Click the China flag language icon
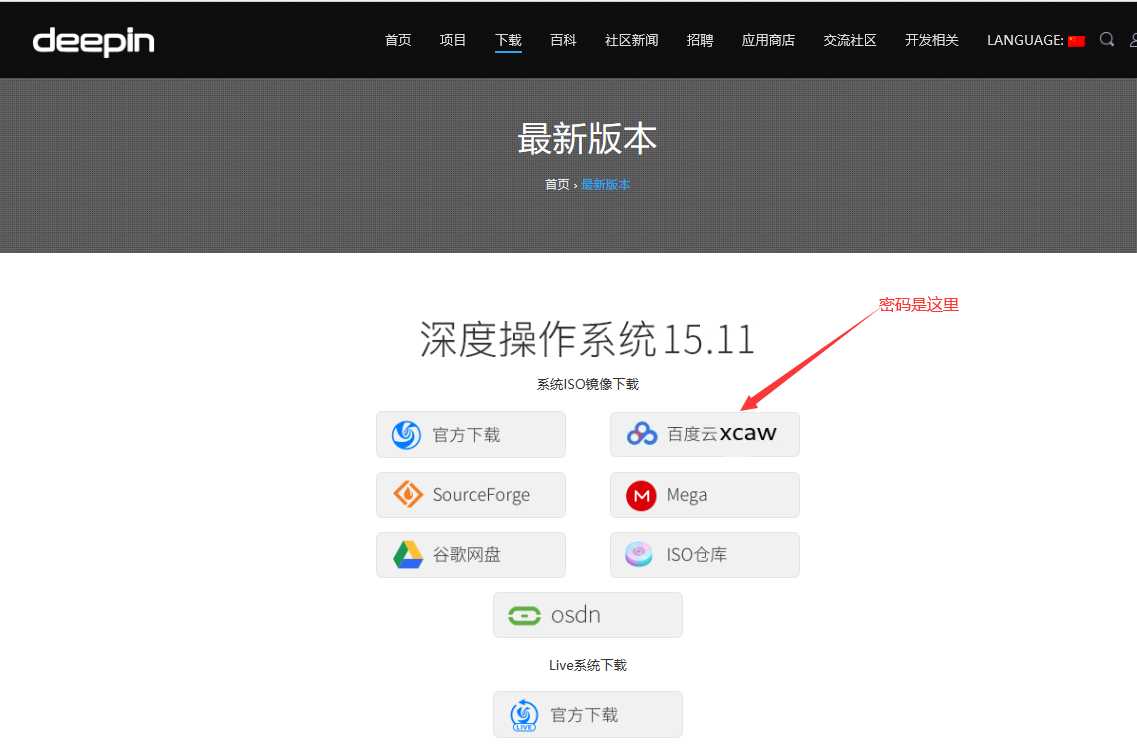The image size is (1137, 749). (1076, 41)
